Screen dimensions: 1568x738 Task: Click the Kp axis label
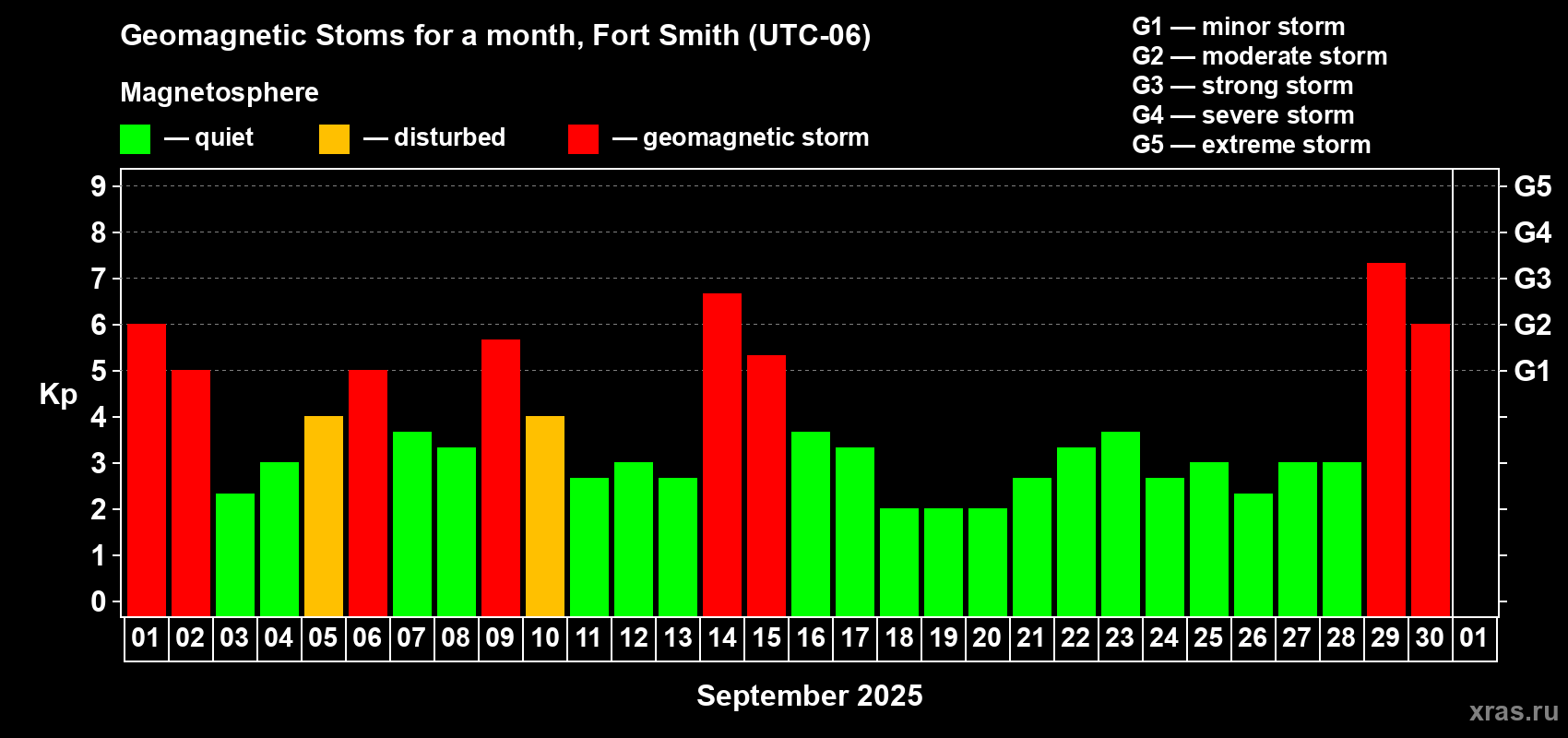58,395
